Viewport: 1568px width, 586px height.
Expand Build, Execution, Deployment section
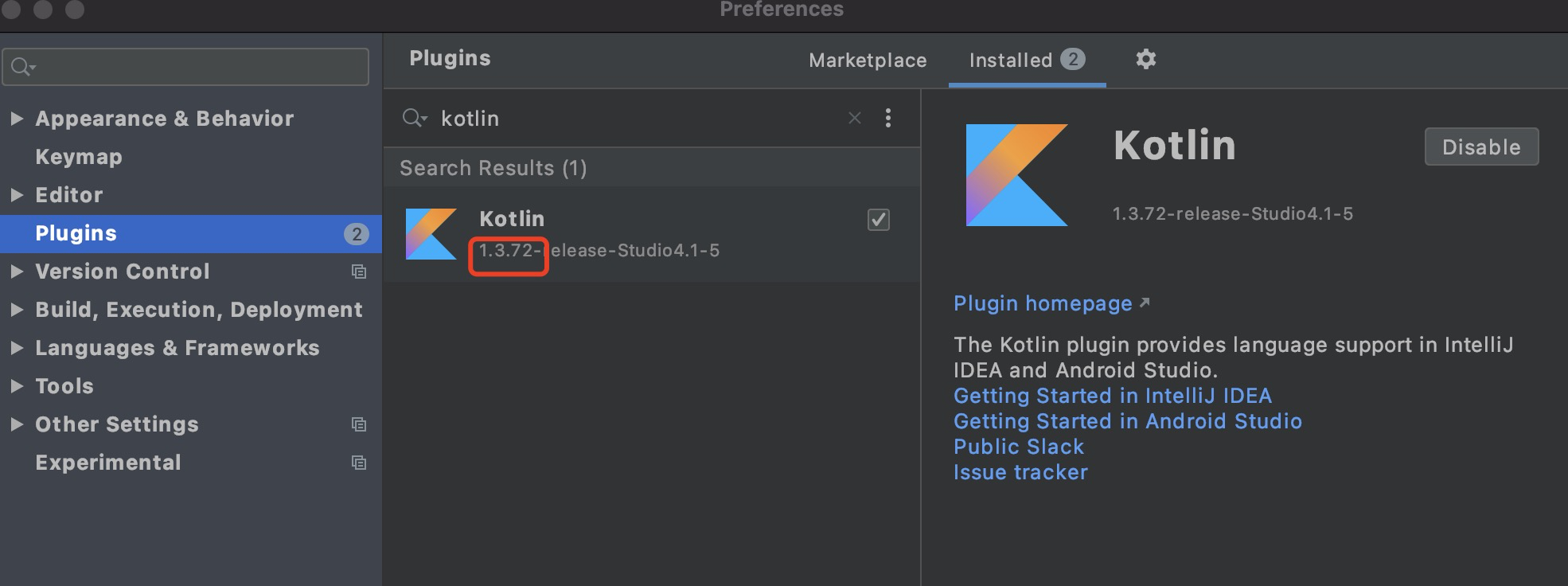pos(16,310)
